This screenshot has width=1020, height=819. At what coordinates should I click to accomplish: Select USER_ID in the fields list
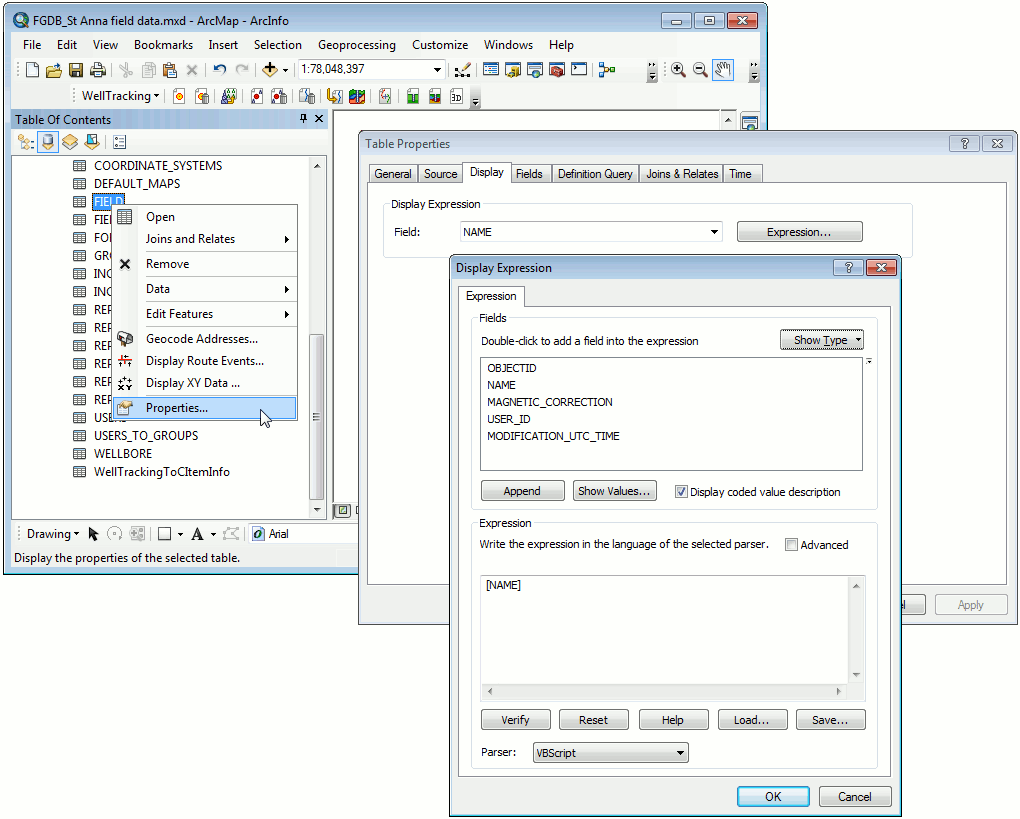point(509,419)
